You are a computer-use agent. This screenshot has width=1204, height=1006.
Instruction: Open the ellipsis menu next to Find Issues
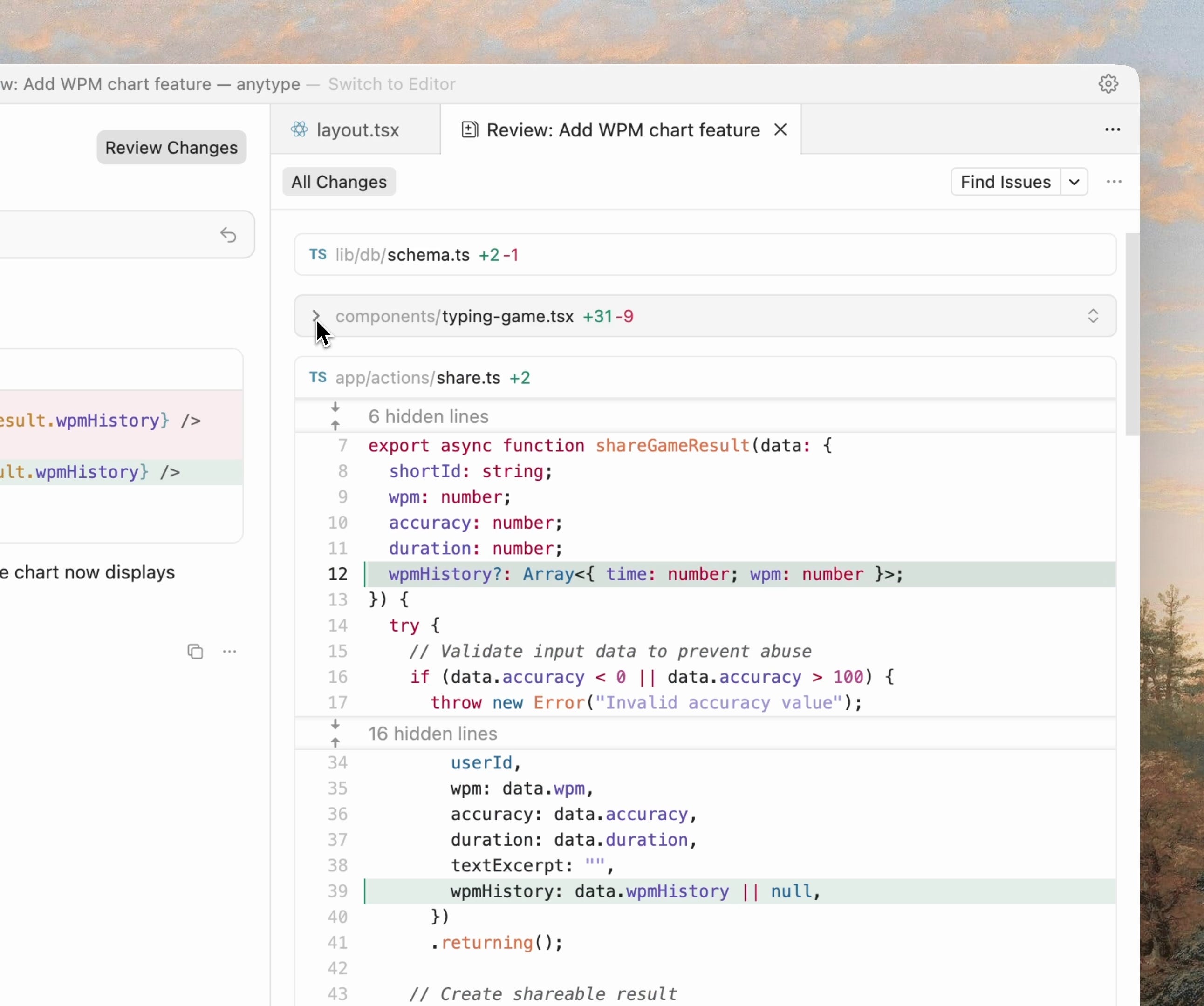[1114, 182]
